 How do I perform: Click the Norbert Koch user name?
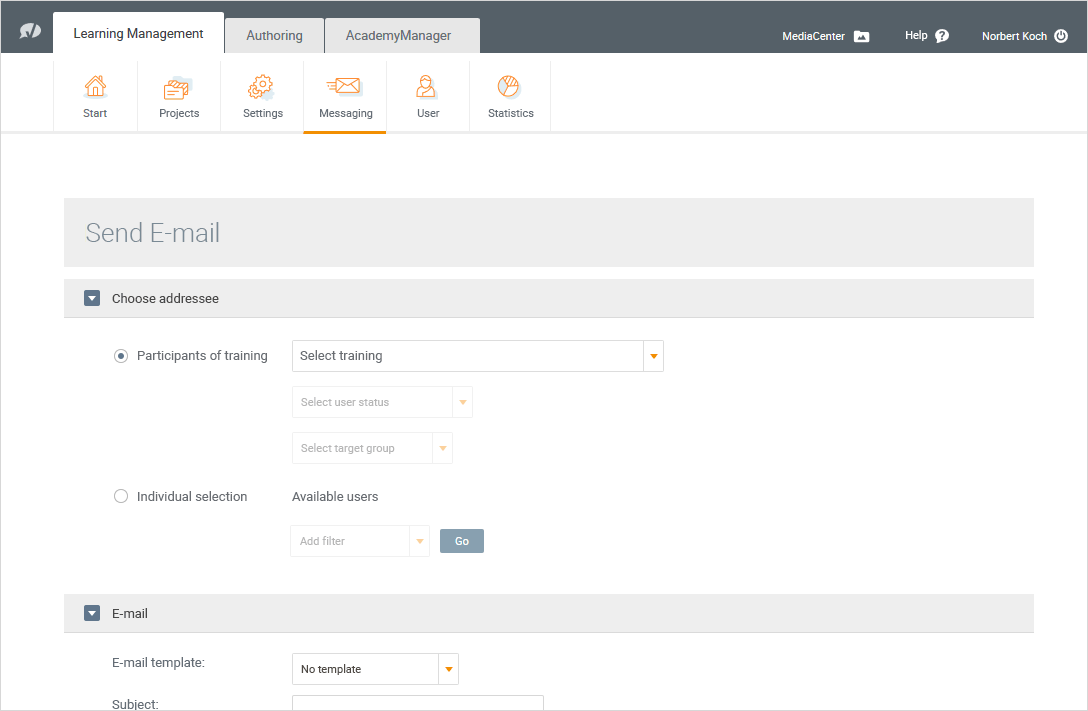tap(1014, 36)
